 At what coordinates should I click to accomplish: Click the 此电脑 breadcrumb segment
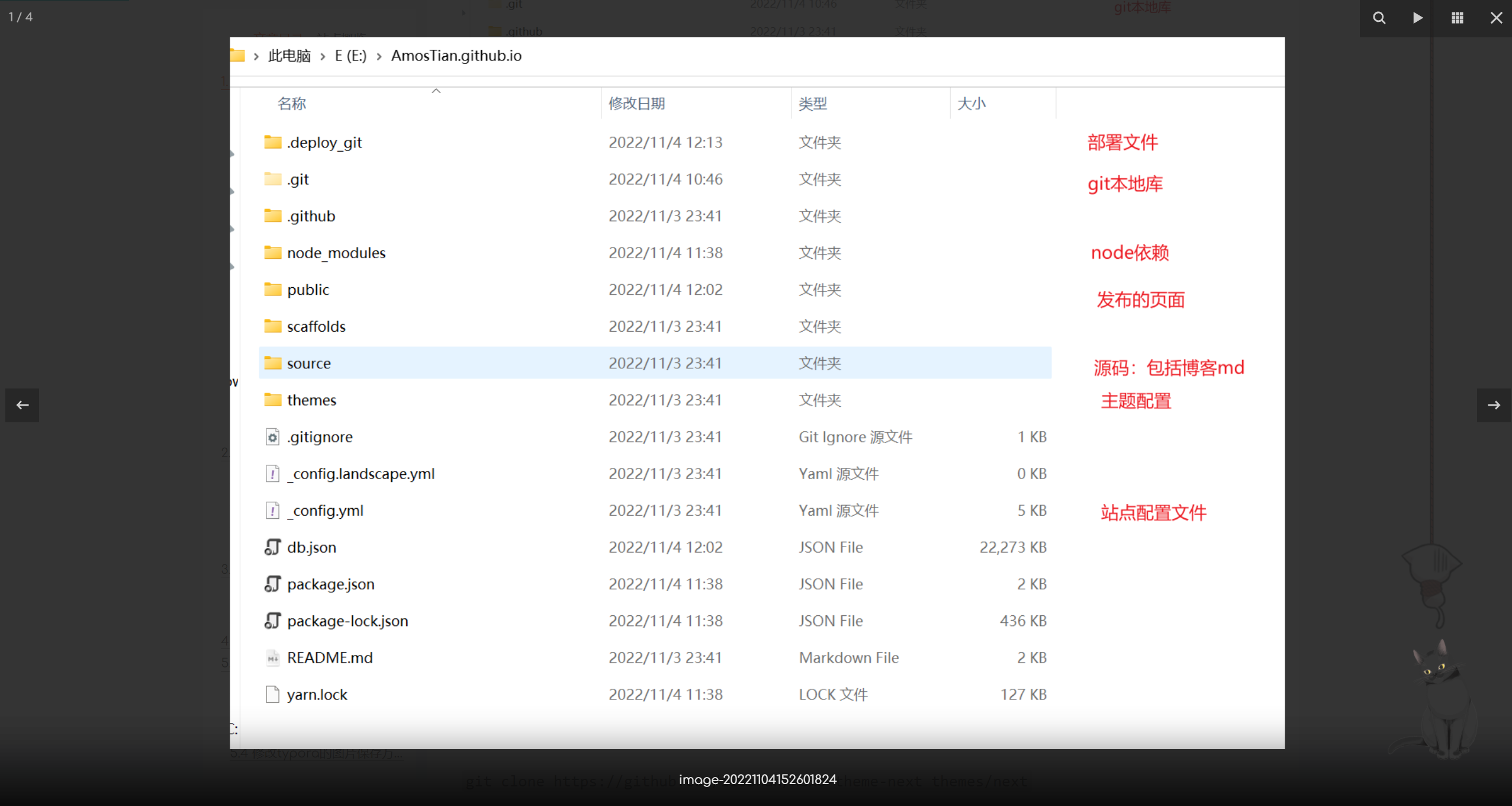pyautogui.click(x=289, y=56)
